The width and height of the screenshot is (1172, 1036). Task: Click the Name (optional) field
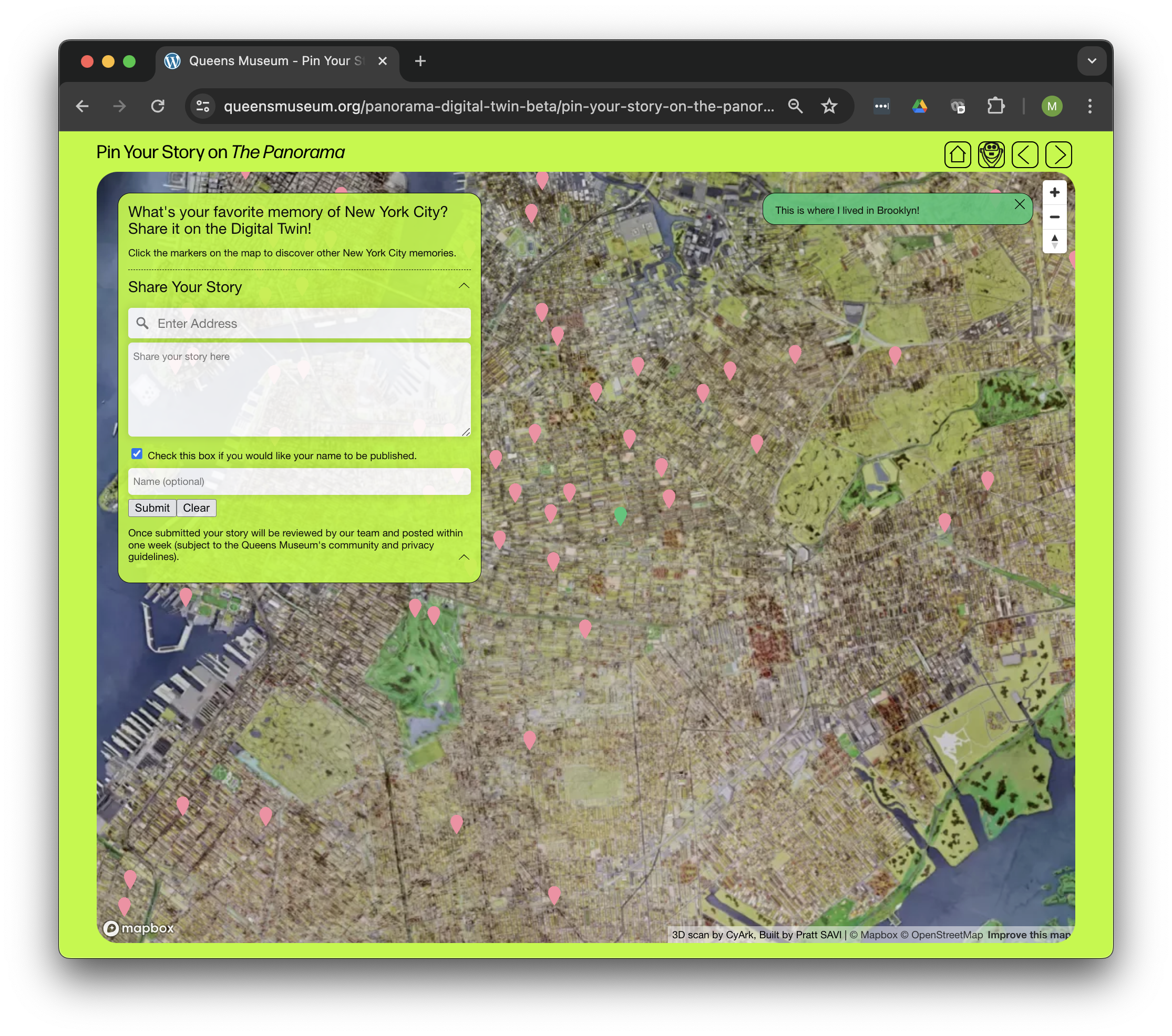(x=300, y=481)
